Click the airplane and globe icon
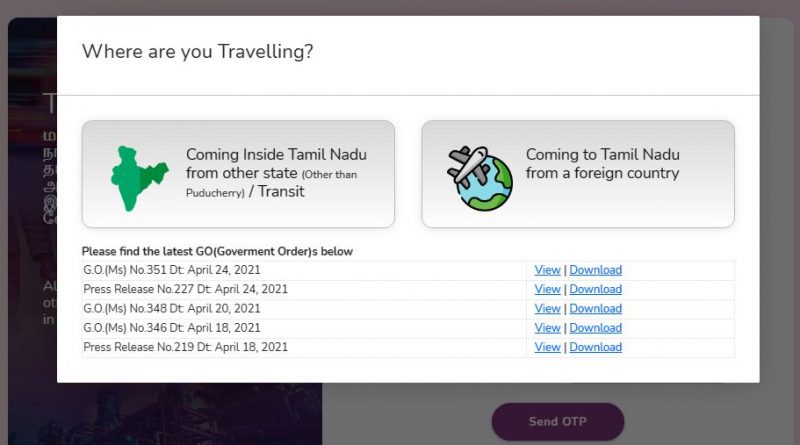This screenshot has height=445, width=800. click(x=480, y=177)
